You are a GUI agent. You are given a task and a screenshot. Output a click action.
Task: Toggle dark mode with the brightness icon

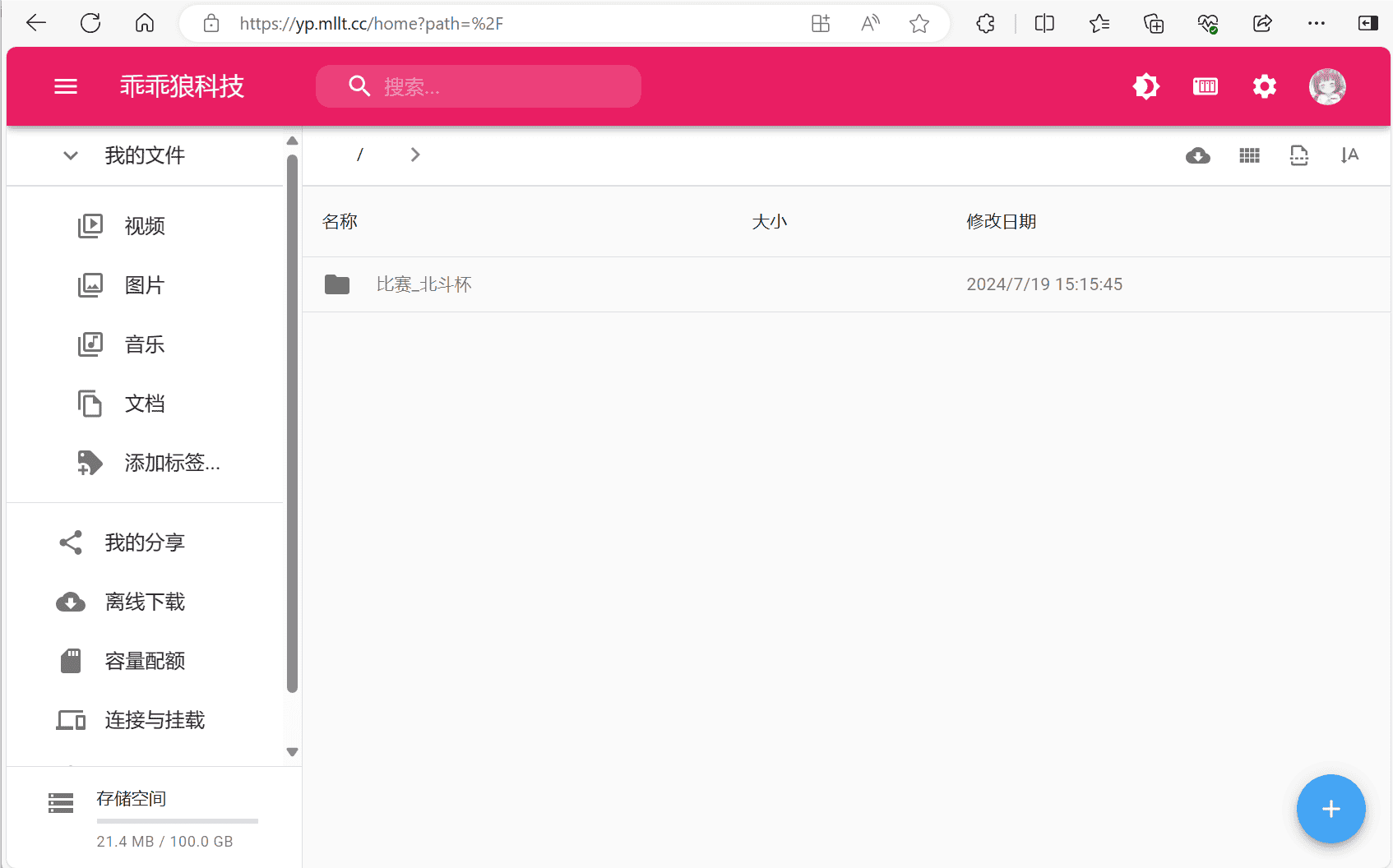(x=1145, y=86)
